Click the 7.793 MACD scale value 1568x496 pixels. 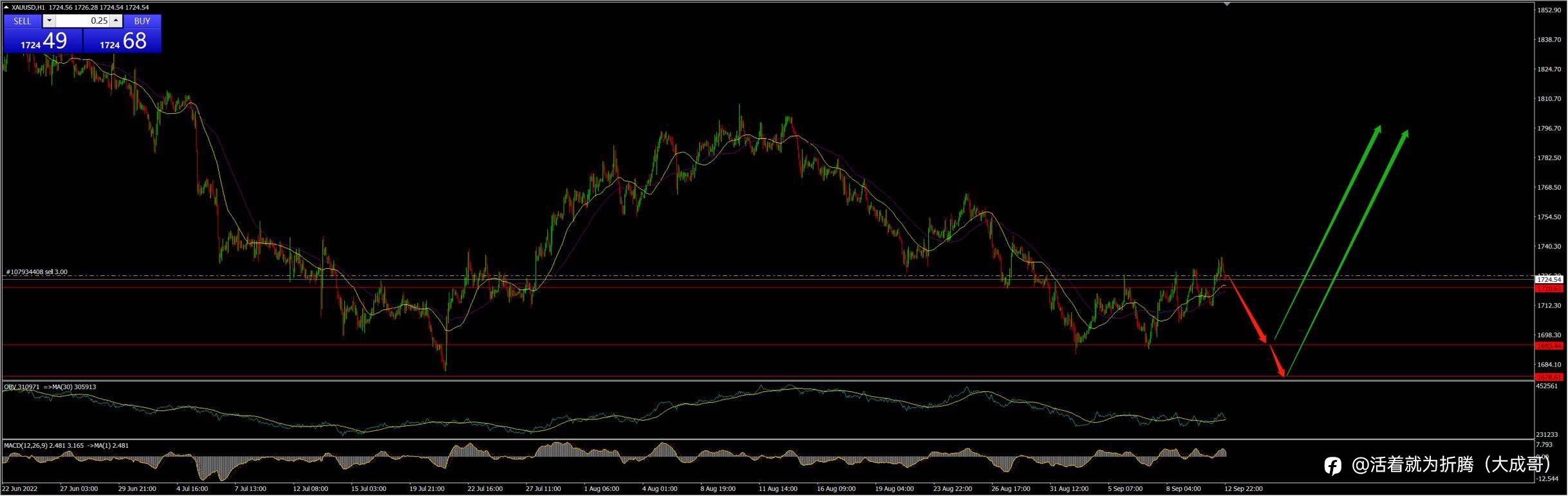(1544, 445)
